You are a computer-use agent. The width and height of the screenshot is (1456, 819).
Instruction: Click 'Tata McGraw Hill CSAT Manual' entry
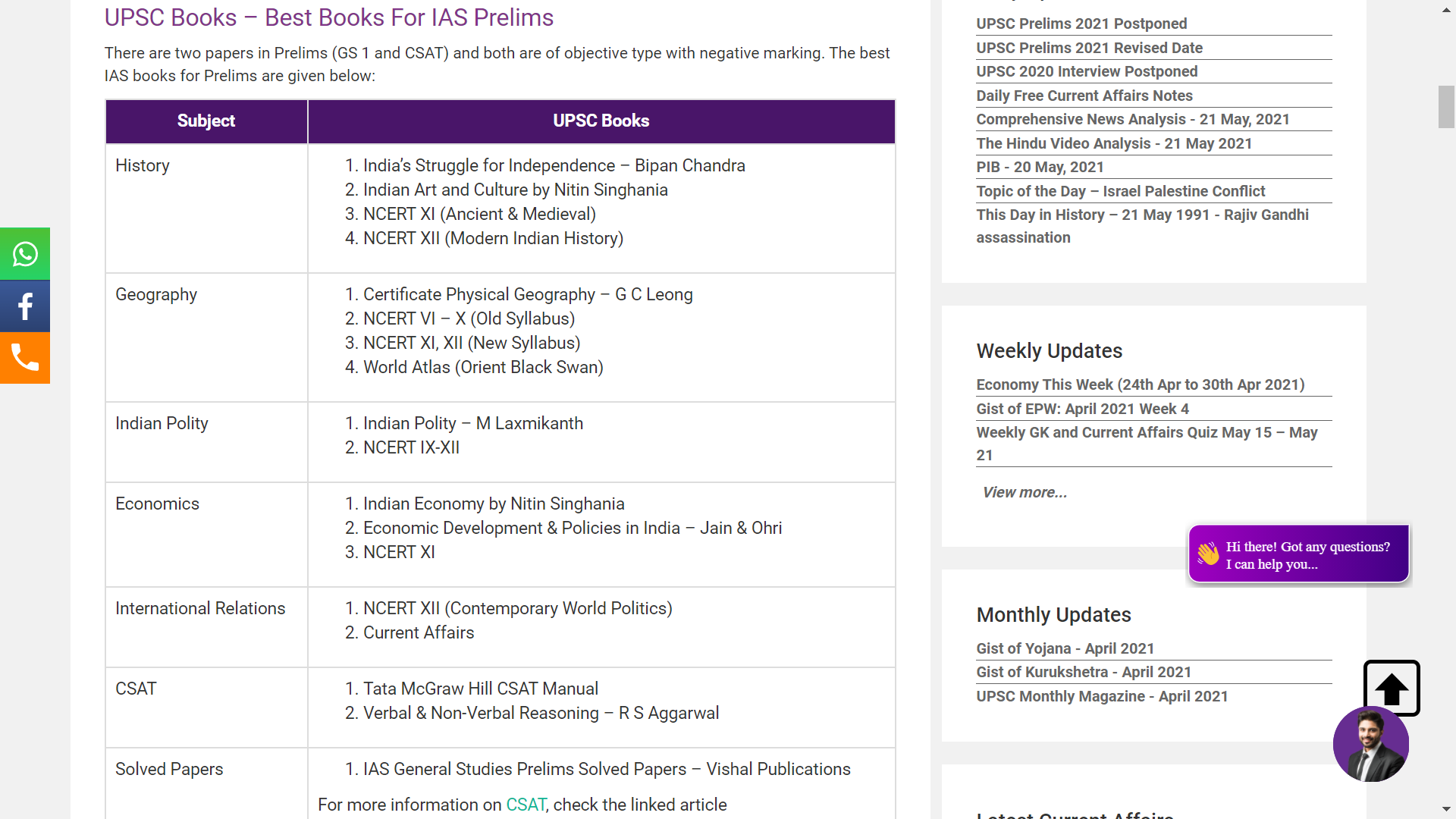tap(481, 689)
